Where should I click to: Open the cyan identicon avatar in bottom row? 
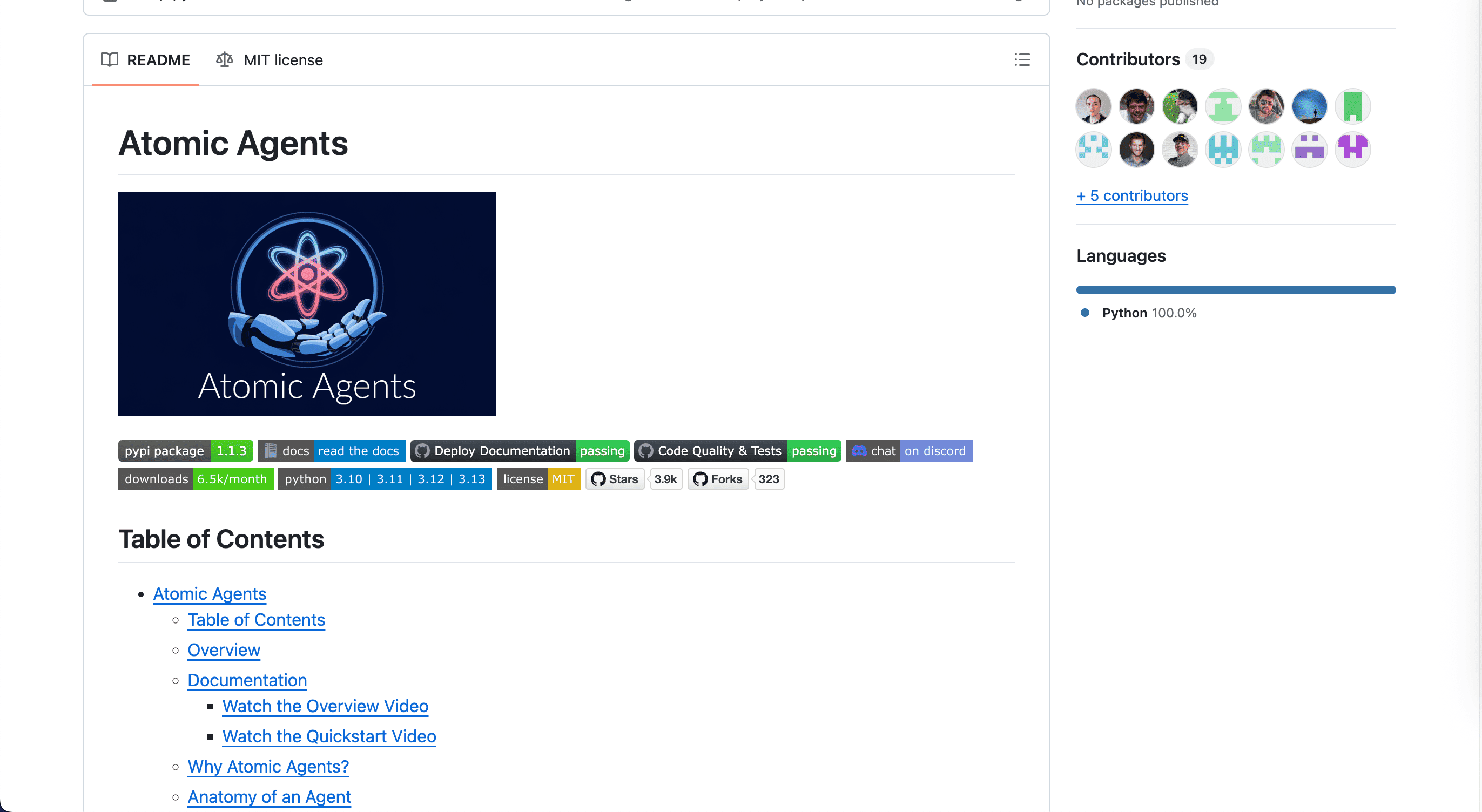click(x=1223, y=150)
